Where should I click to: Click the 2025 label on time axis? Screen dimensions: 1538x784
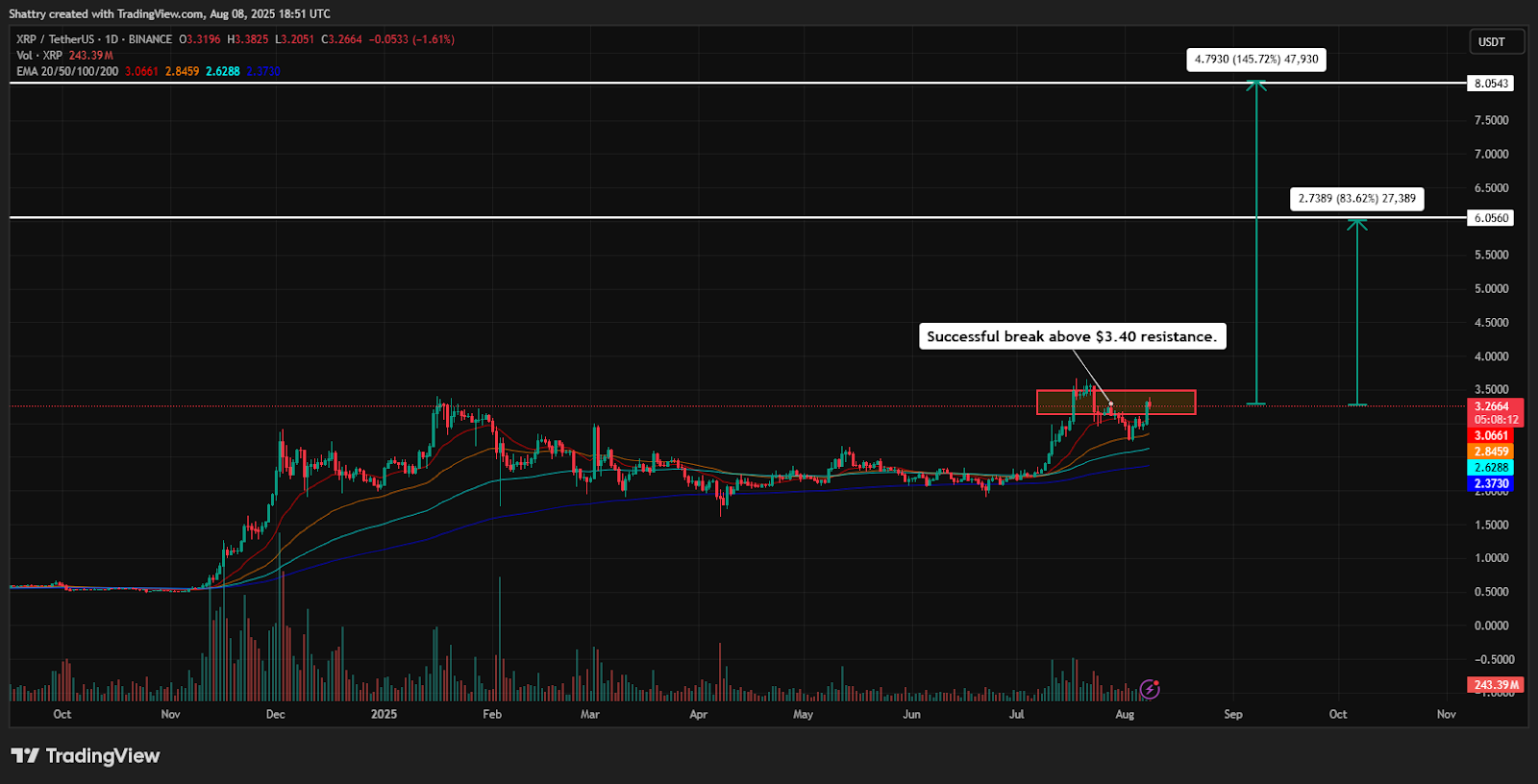pyautogui.click(x=384, y=715)
